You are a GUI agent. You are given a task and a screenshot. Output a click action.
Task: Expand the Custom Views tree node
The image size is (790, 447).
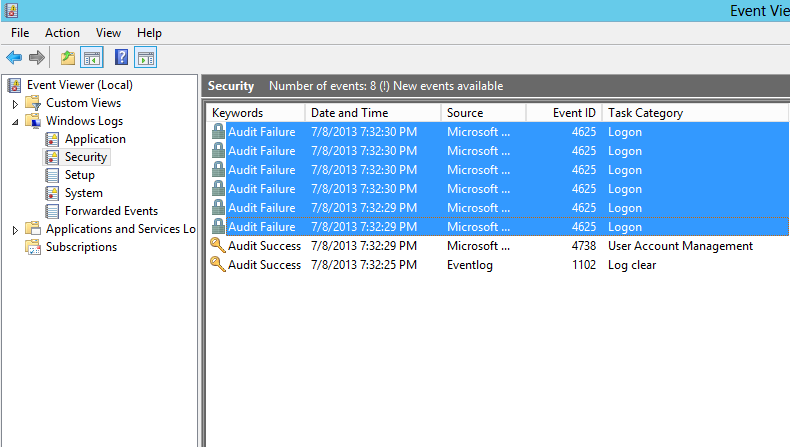pos(15,104)
